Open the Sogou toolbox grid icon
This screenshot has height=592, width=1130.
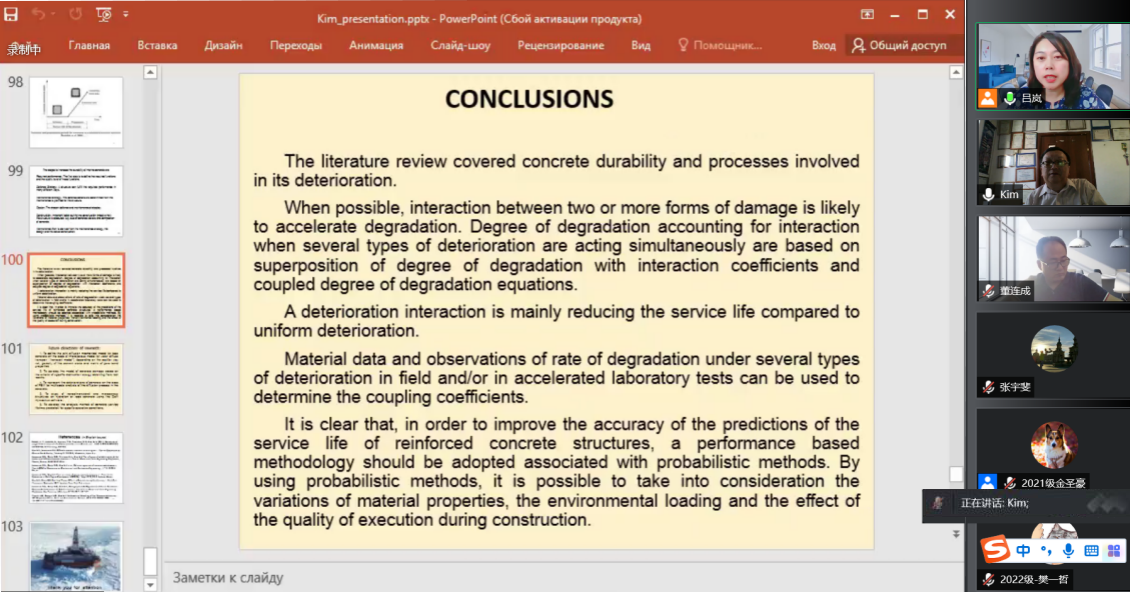point(1113,551)
